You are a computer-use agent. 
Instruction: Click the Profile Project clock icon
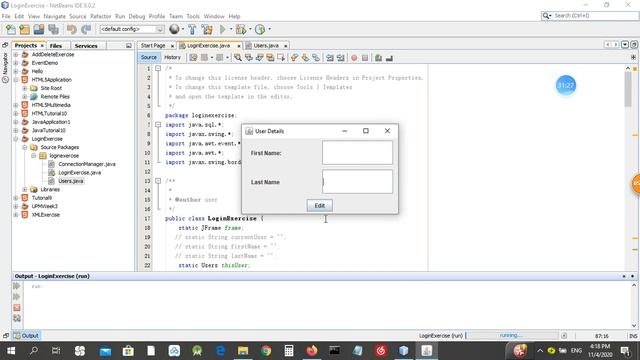click(x=260, y=29)
